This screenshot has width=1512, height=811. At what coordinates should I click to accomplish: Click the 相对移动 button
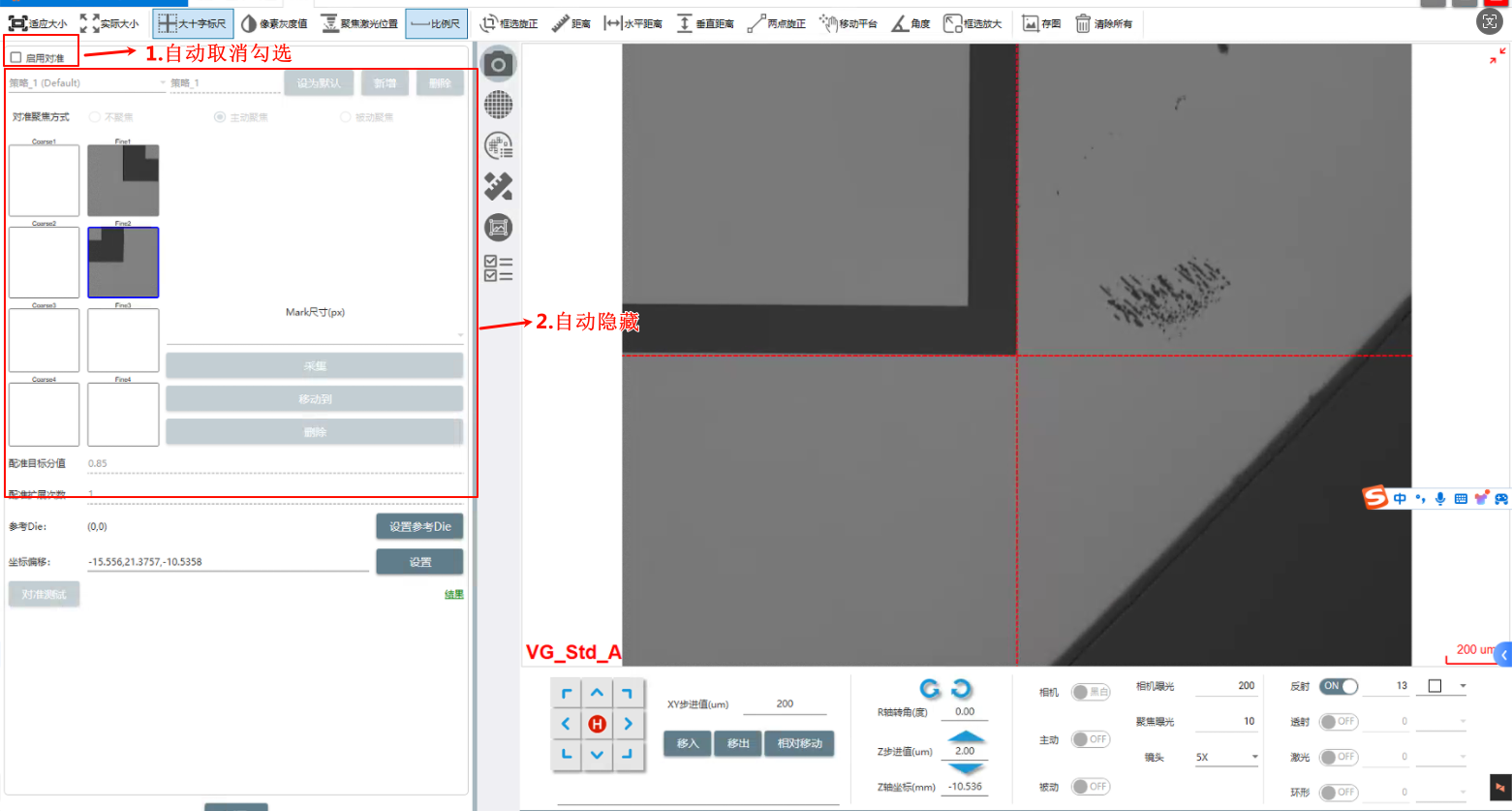coord(799,743)
